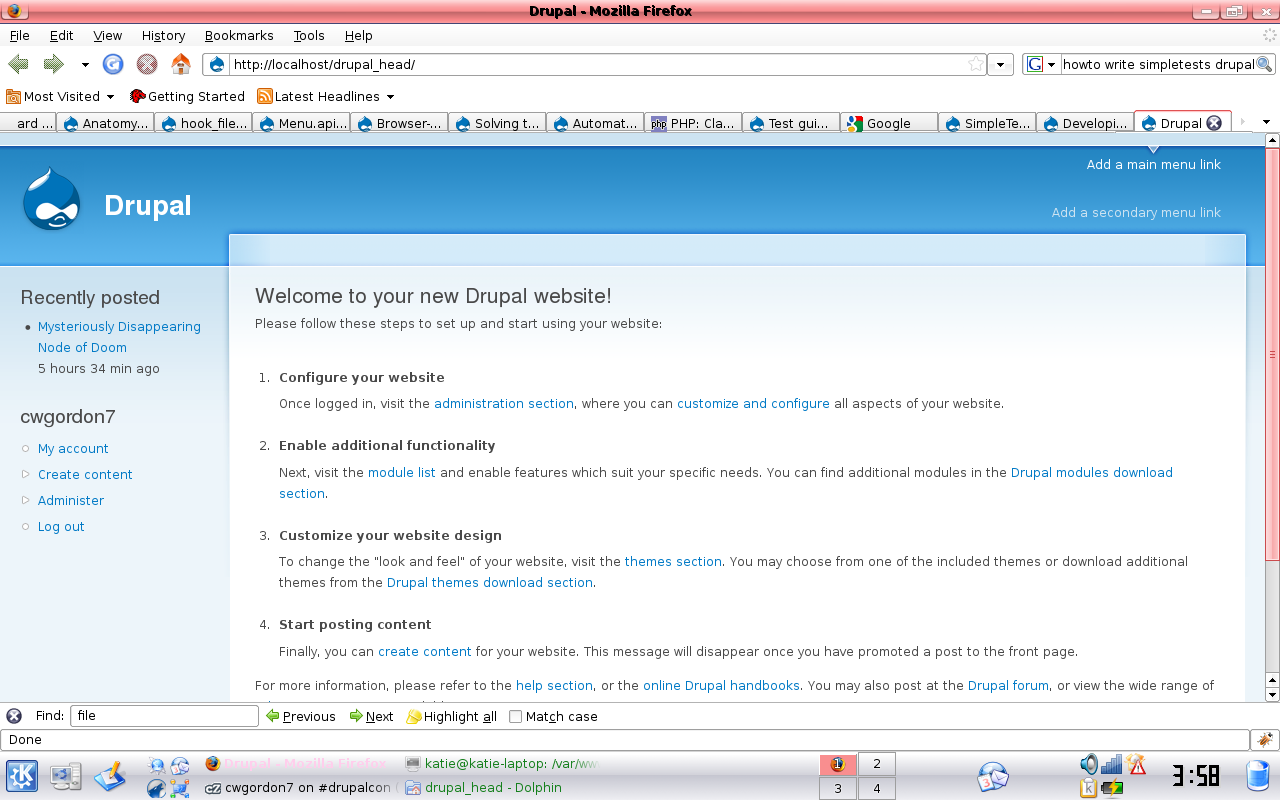Switch to the Google tab
The height and width of the screenshot is (800, 1280).
coord(888,123)
